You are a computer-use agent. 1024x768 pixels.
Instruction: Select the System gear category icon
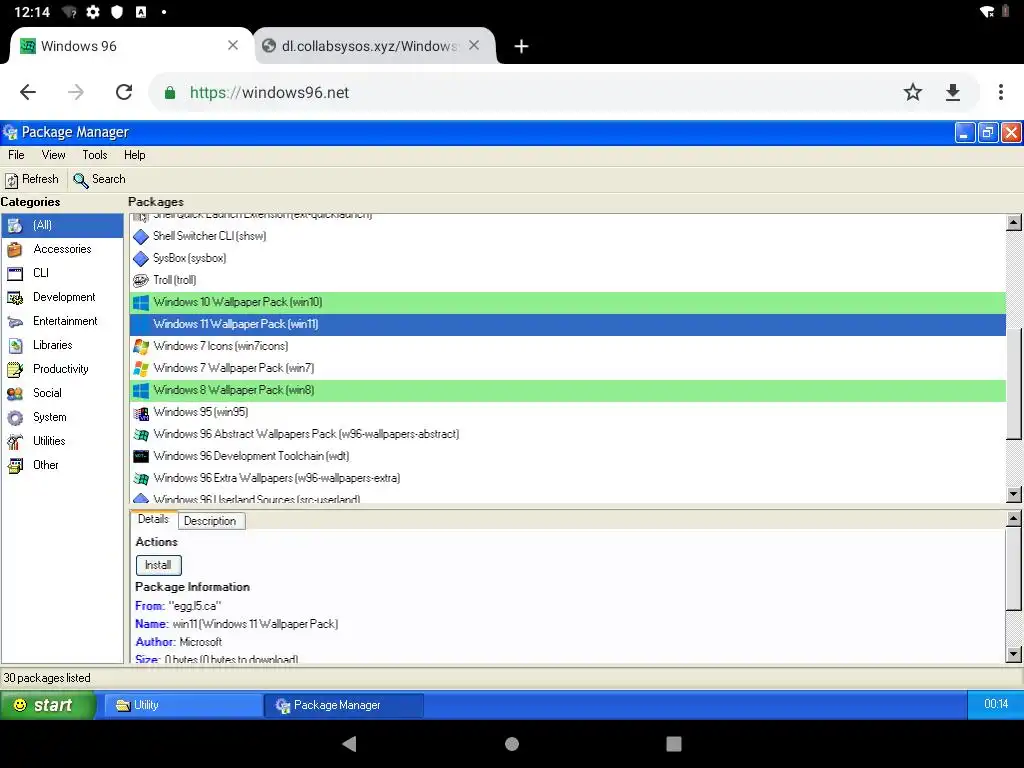(x=15, y=417)
